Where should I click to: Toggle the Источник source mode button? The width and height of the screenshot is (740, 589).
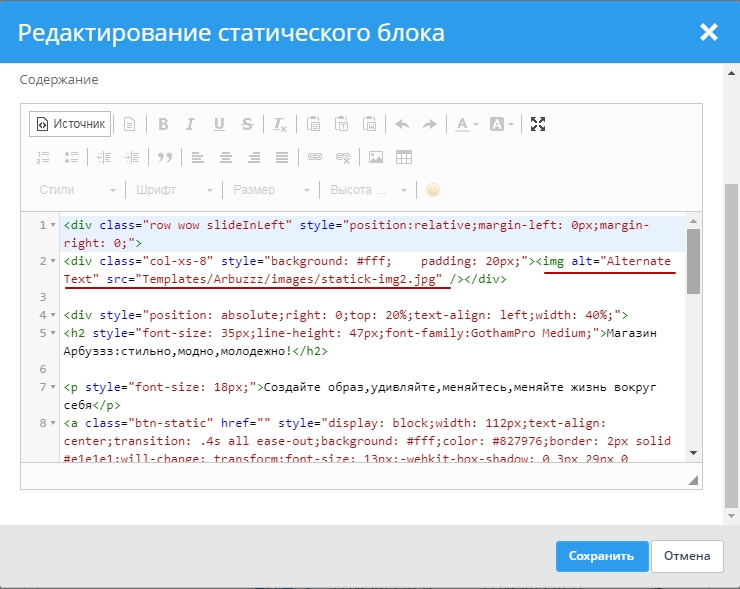pyautogui.click(x=69, y=124)
